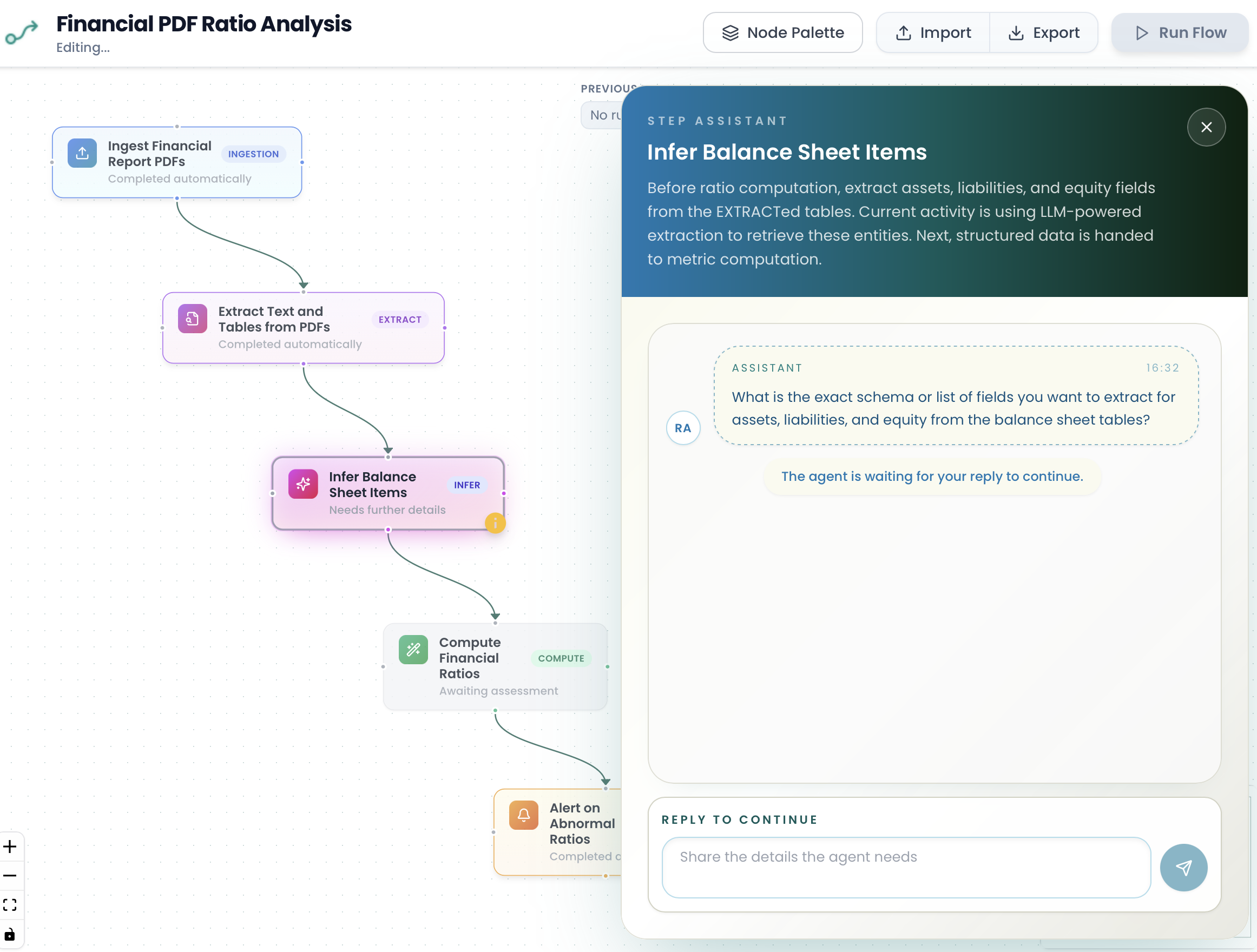Click the document icon on Extract node
The width and height of the screenshot is (1257, 952).
[192, 319]
